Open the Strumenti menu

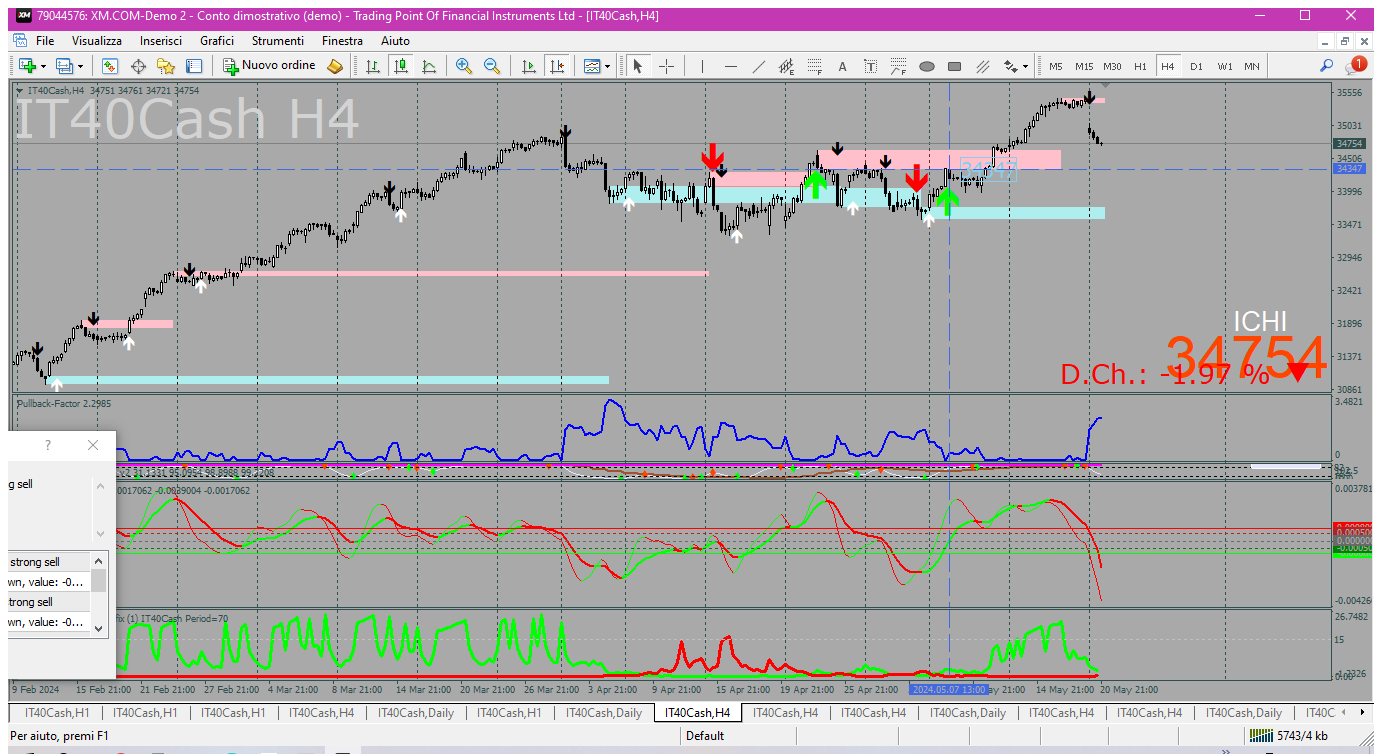[278, 41]
